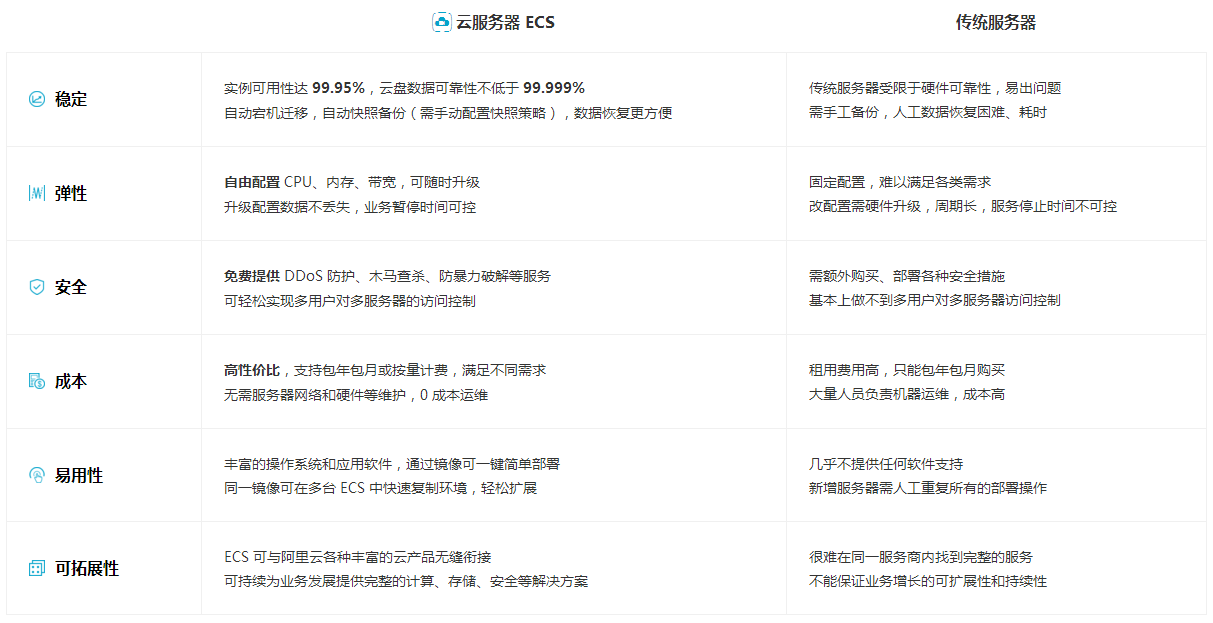Viewport: 1213px width, 623px height.
Task: Click the 易用性 row label
Action: [79, 475]
